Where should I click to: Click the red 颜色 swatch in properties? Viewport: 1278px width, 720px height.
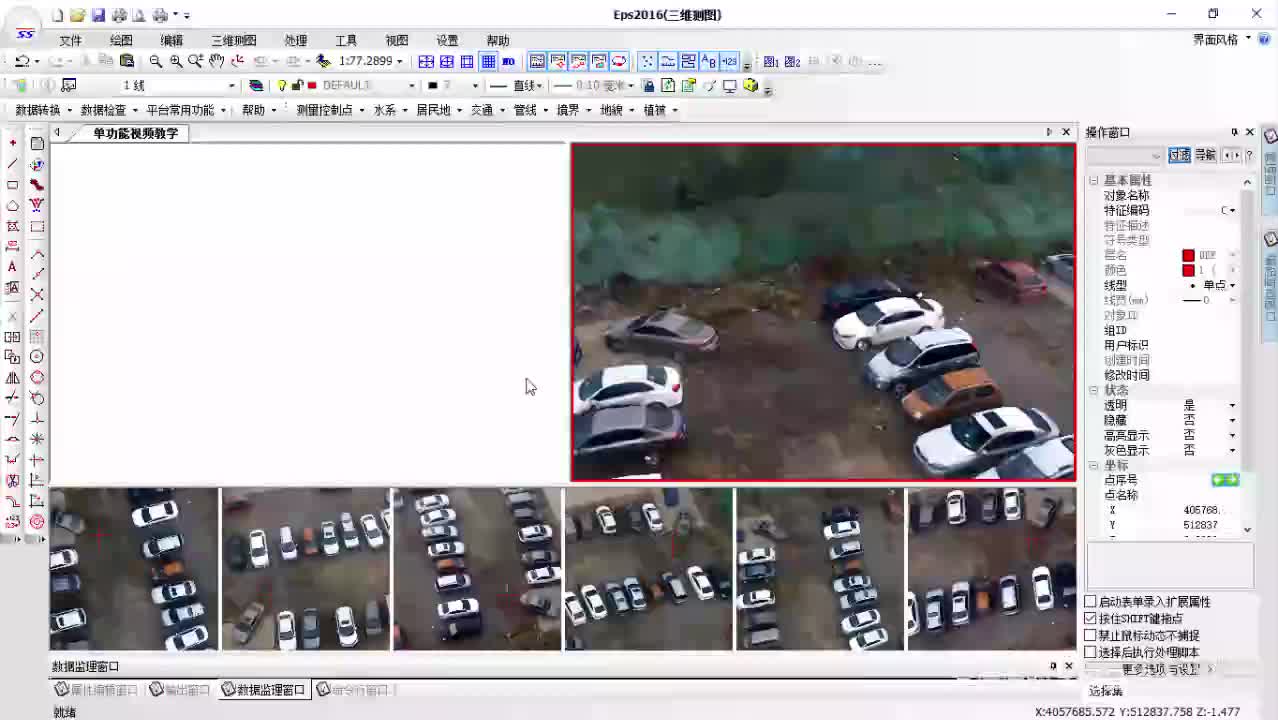pos(1188,270)
